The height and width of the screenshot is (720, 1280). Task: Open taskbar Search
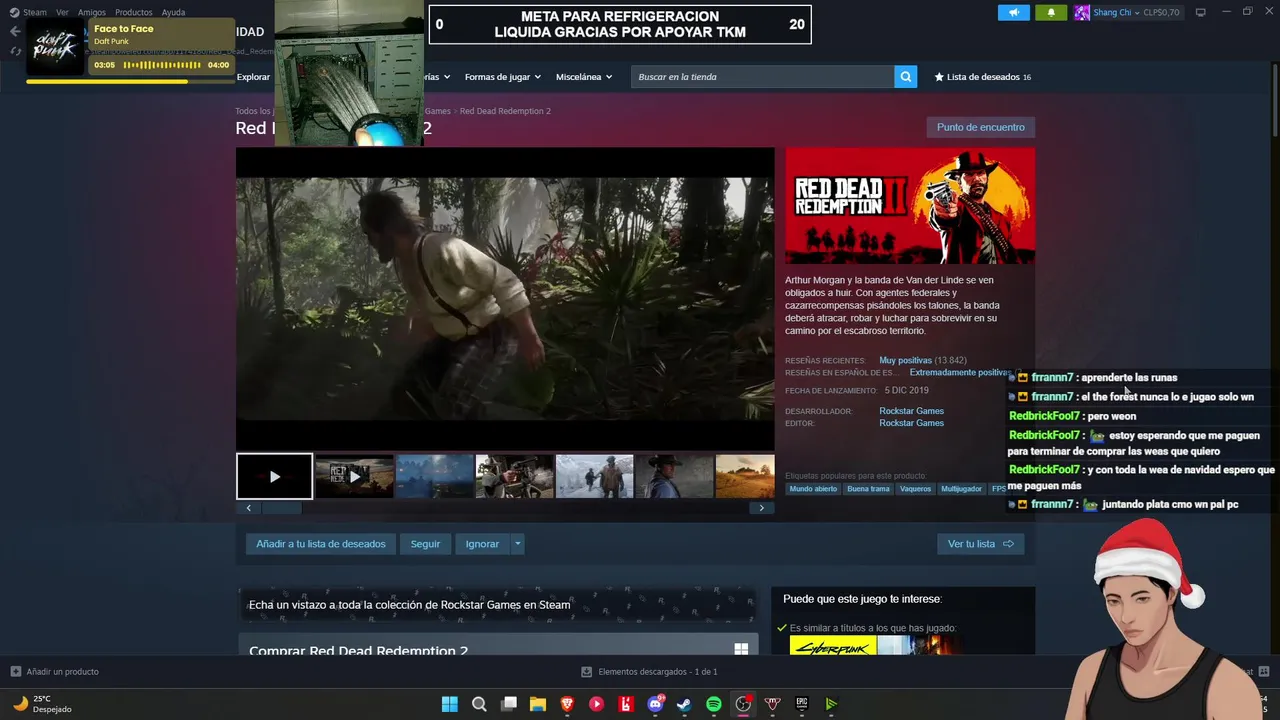[479, 704]
